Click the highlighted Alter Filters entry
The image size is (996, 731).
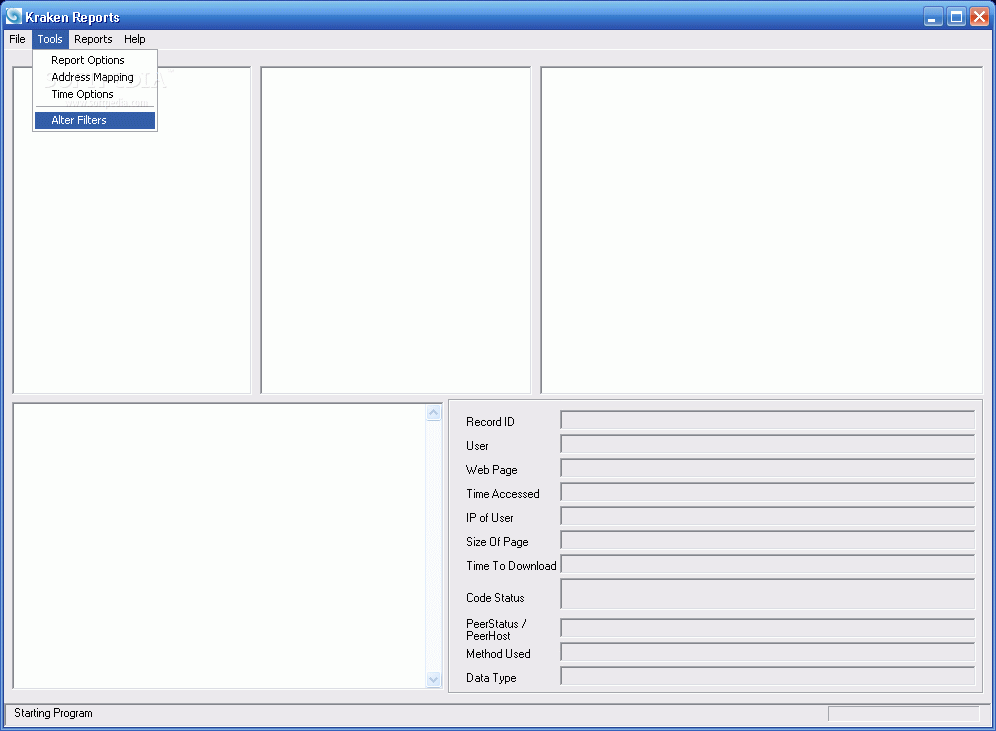point(95,120)
